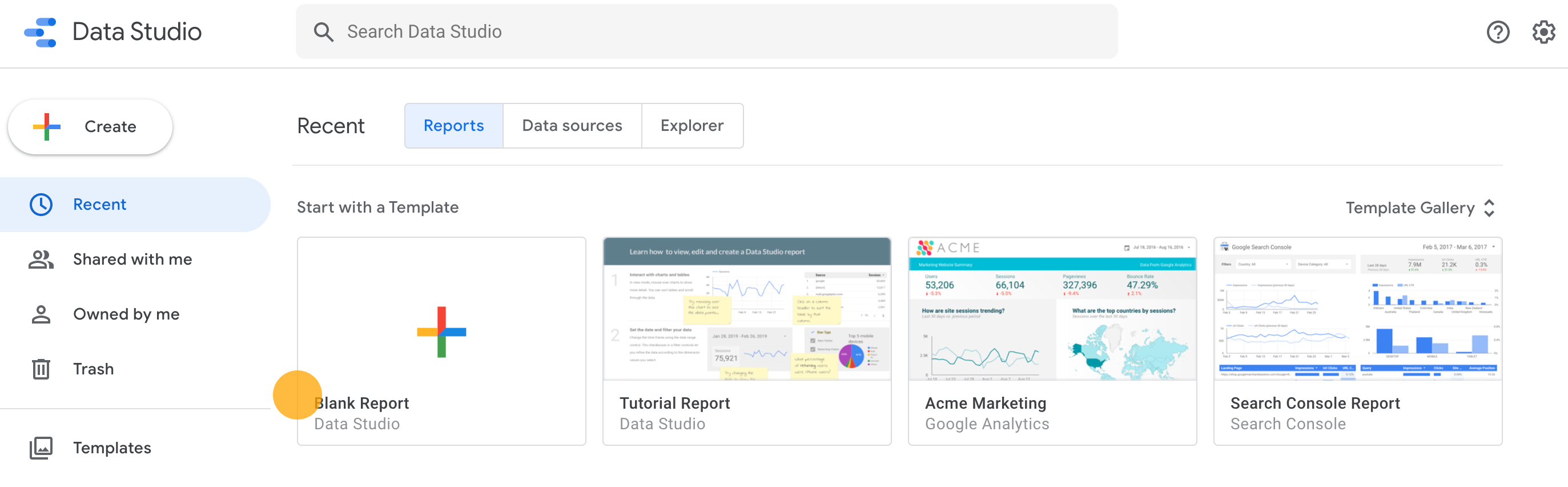This screenshot has width=1568, height=487.
Task: Open the help question mark icon
Action: tap(1497, 31)
